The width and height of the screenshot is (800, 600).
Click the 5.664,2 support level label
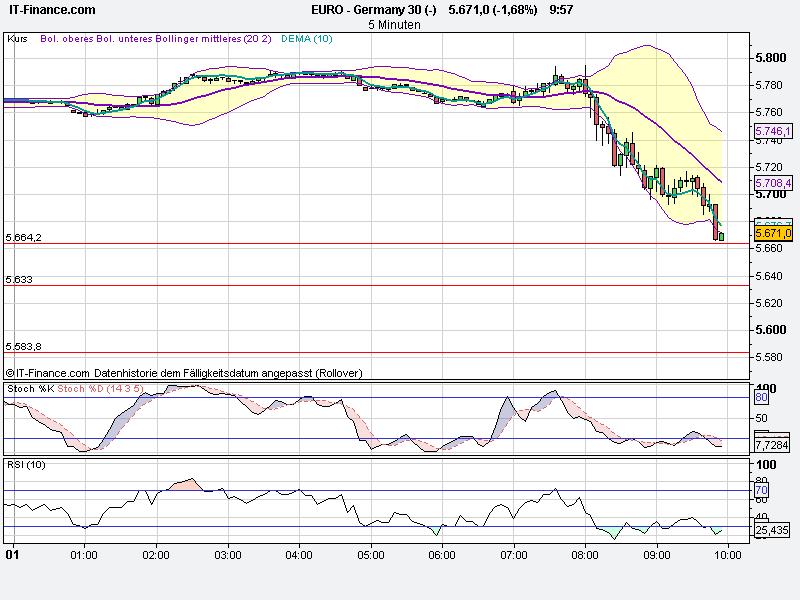click(22, 236)
